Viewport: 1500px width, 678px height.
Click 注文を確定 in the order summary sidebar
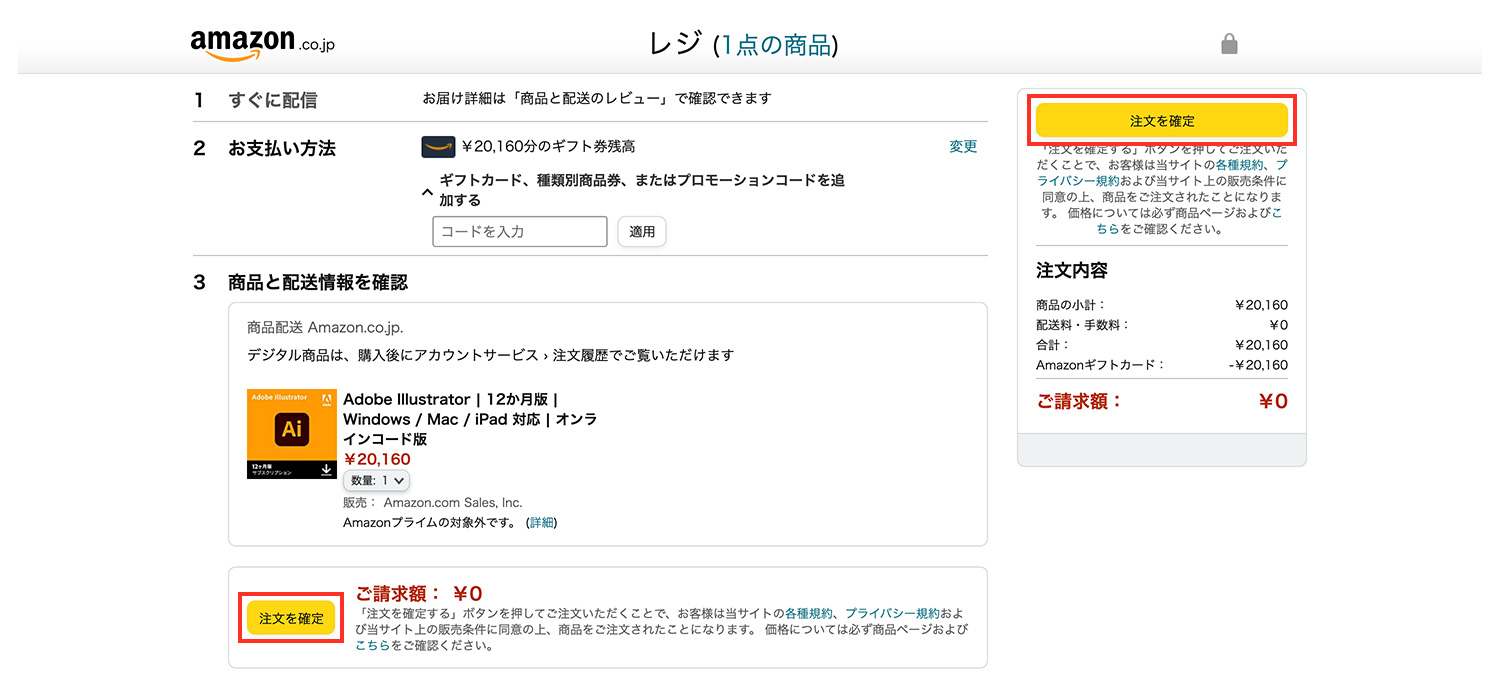point(1162,120)
